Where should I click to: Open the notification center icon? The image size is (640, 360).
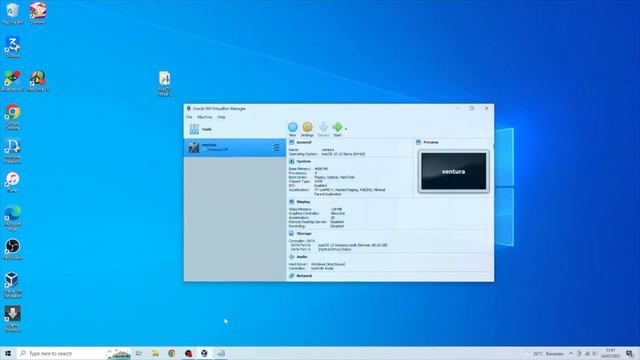click(x=630, y=353)
